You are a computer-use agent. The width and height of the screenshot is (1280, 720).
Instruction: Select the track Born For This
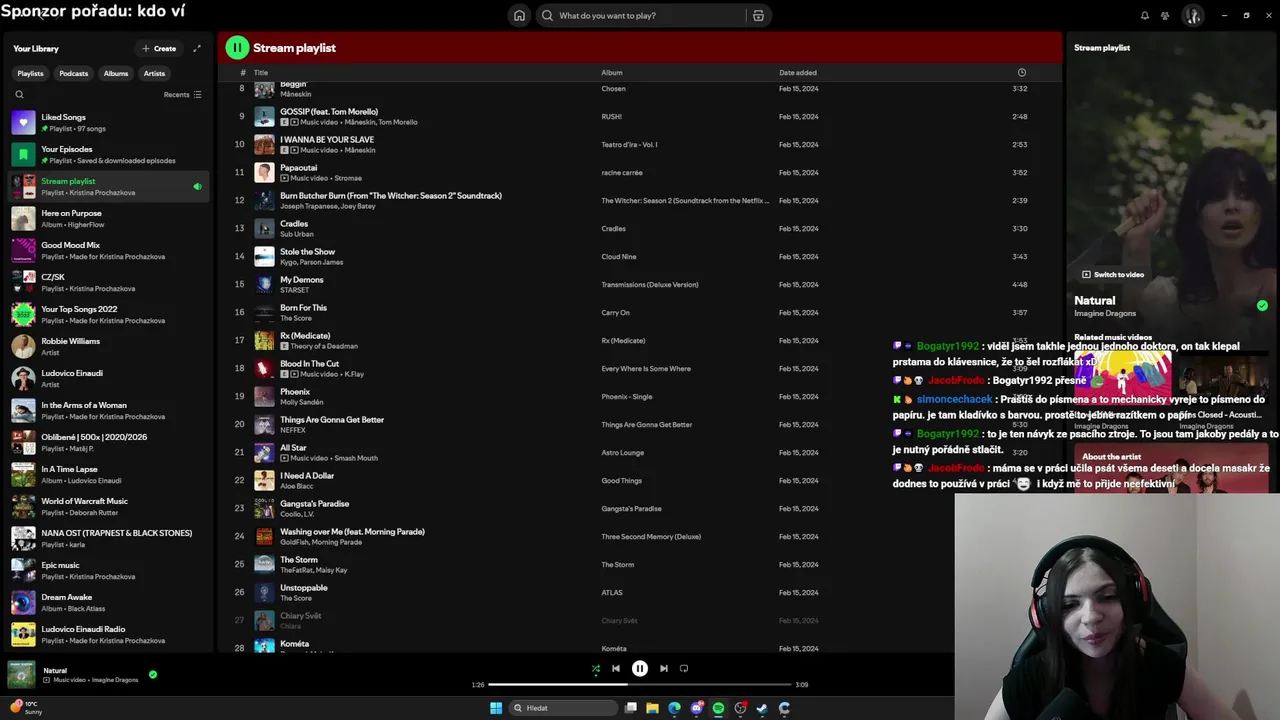coord(639,312)
